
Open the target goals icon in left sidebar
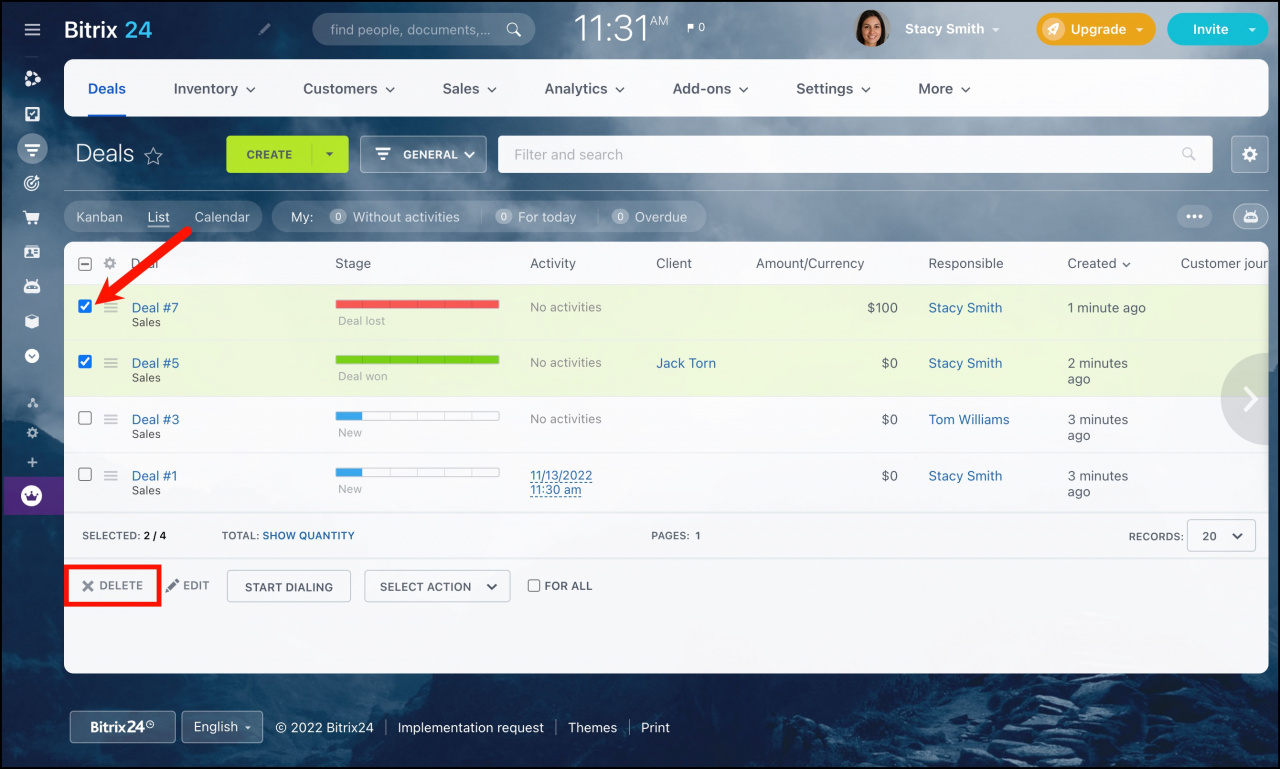pyautogui.click(x=32, y=184)
